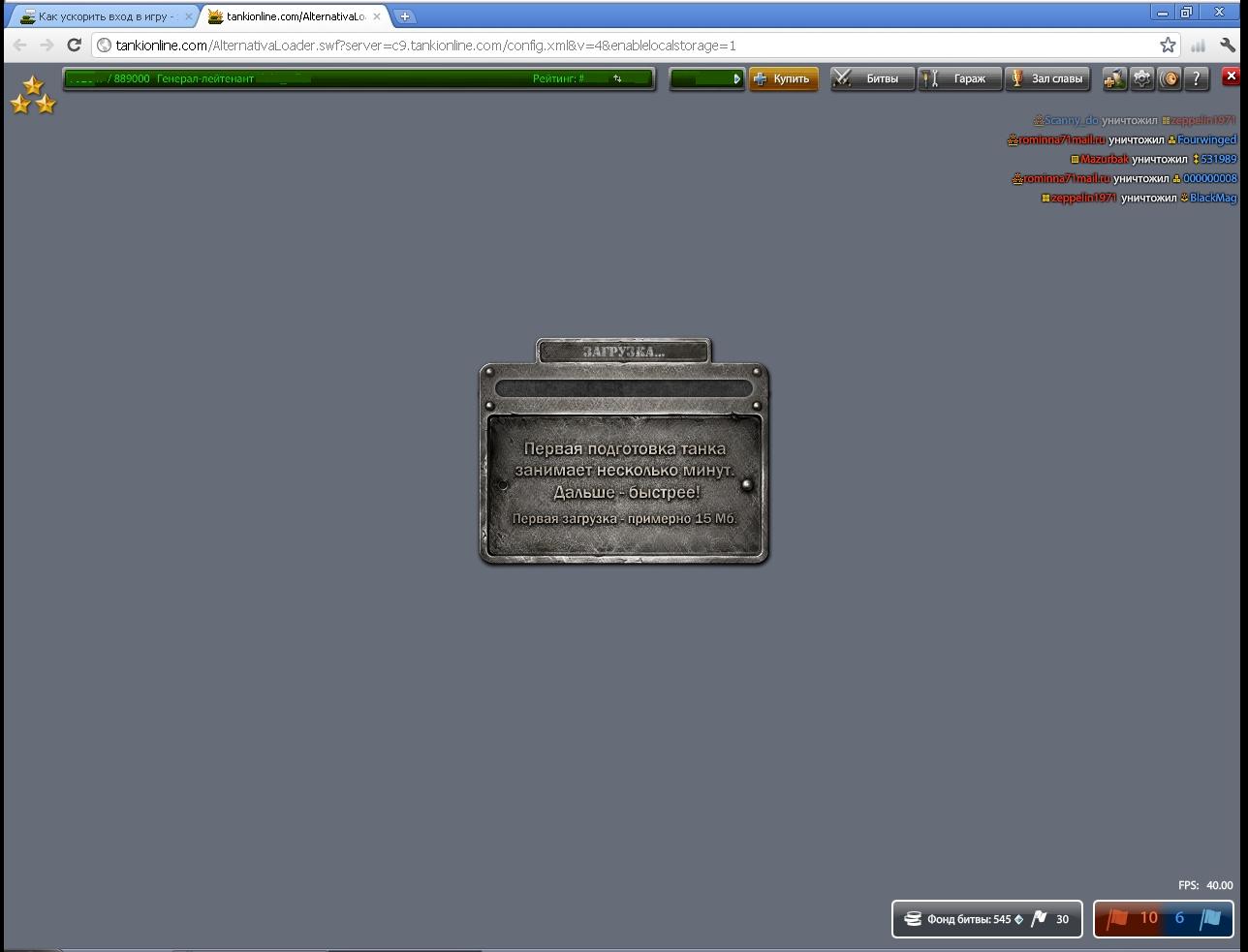Bookmark page with star icon
The width and height of the screenshot is (1248, 952).
click(x=1168, y=46)
